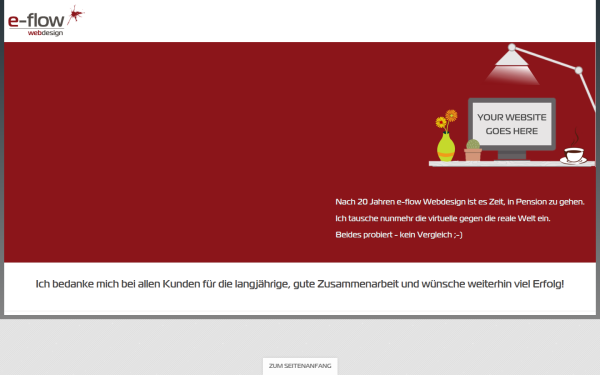The width and height of the screenshot is (600, 375).
Task: Click the thank-you sentence 'Ich bedanke mich bei allen Kunden…'
Action: click(300, 284)
